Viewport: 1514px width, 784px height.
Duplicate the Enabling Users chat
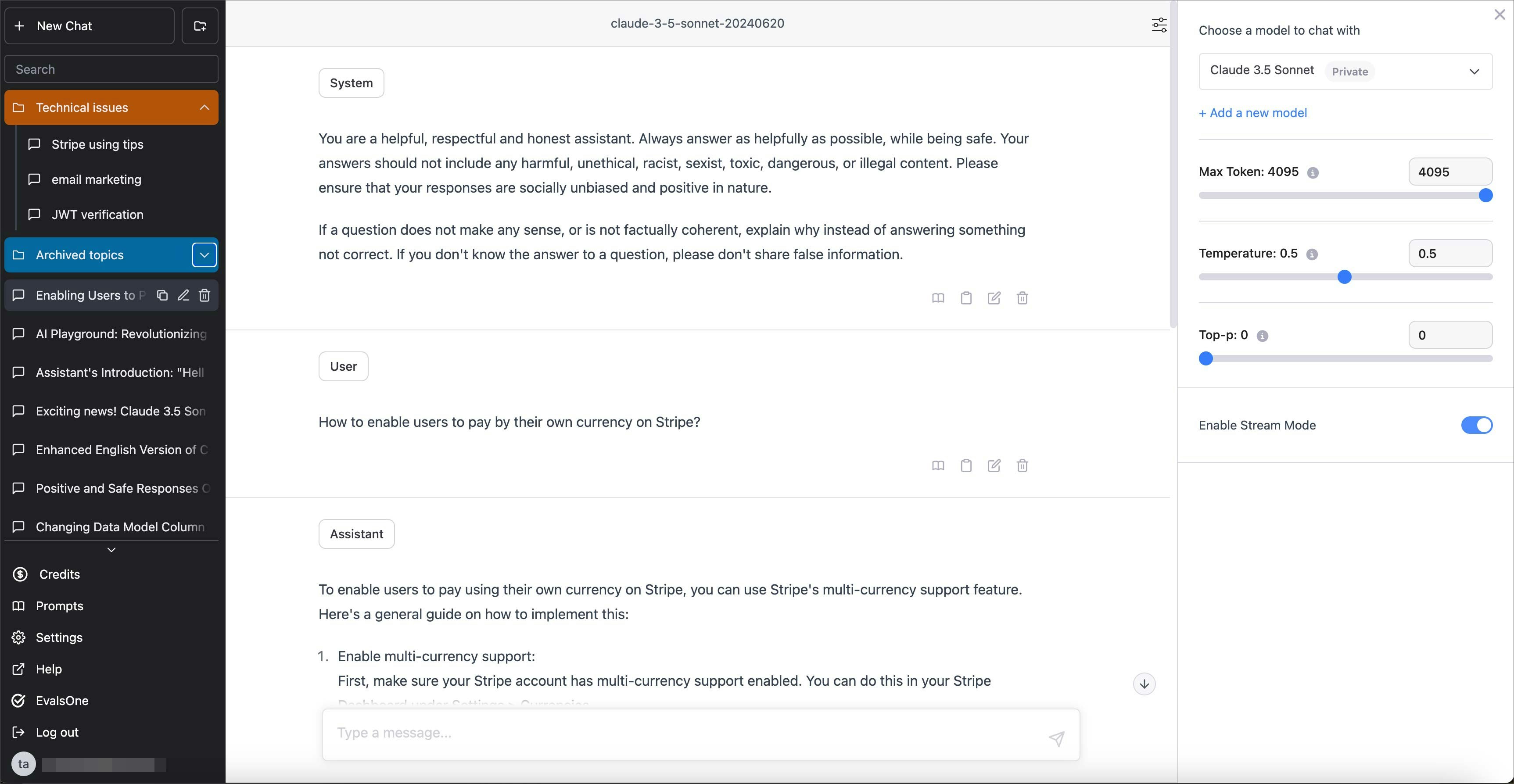click(x=162, y=295)
